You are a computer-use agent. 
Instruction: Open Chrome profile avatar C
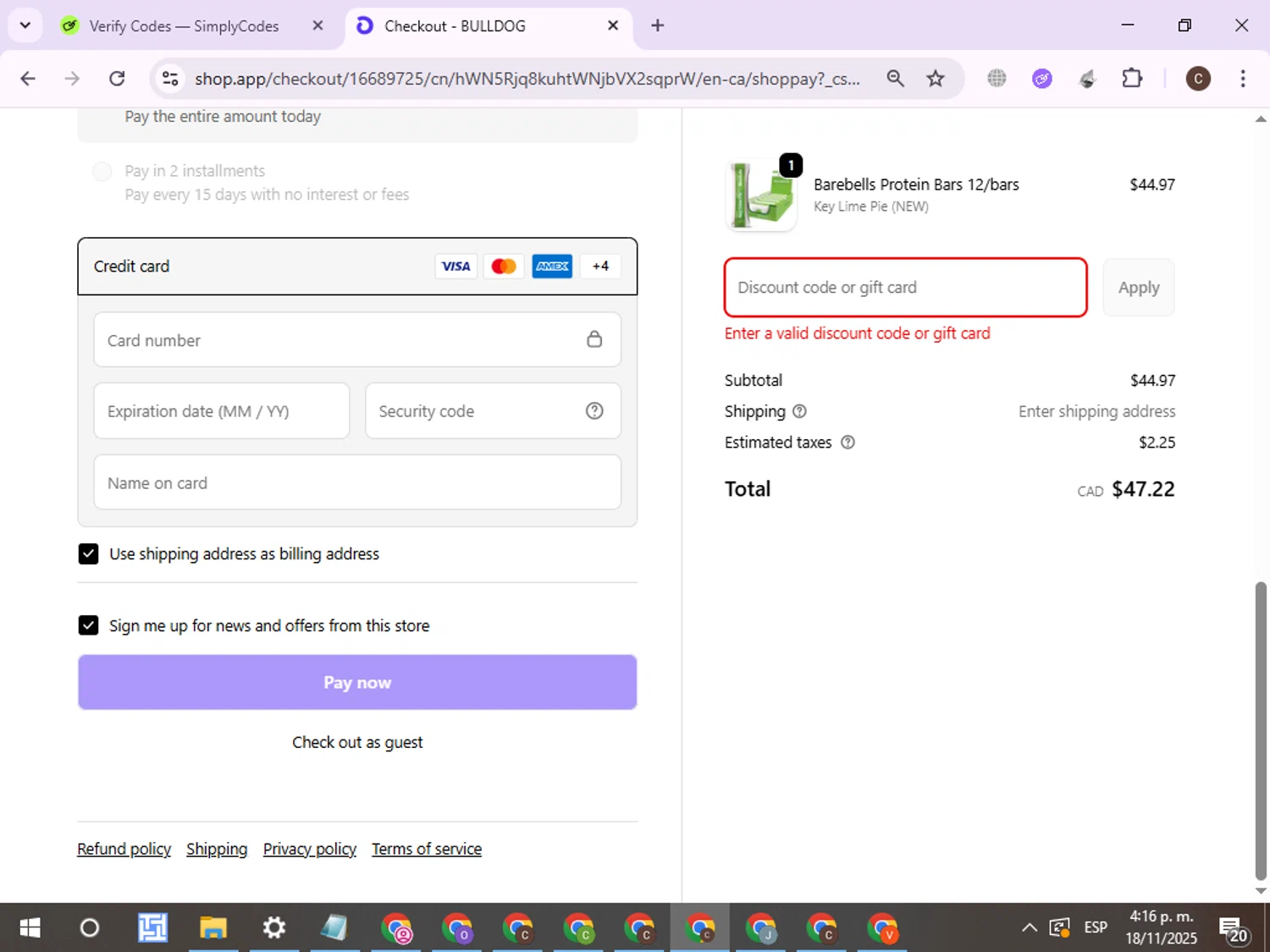[x=1198, y=79]
